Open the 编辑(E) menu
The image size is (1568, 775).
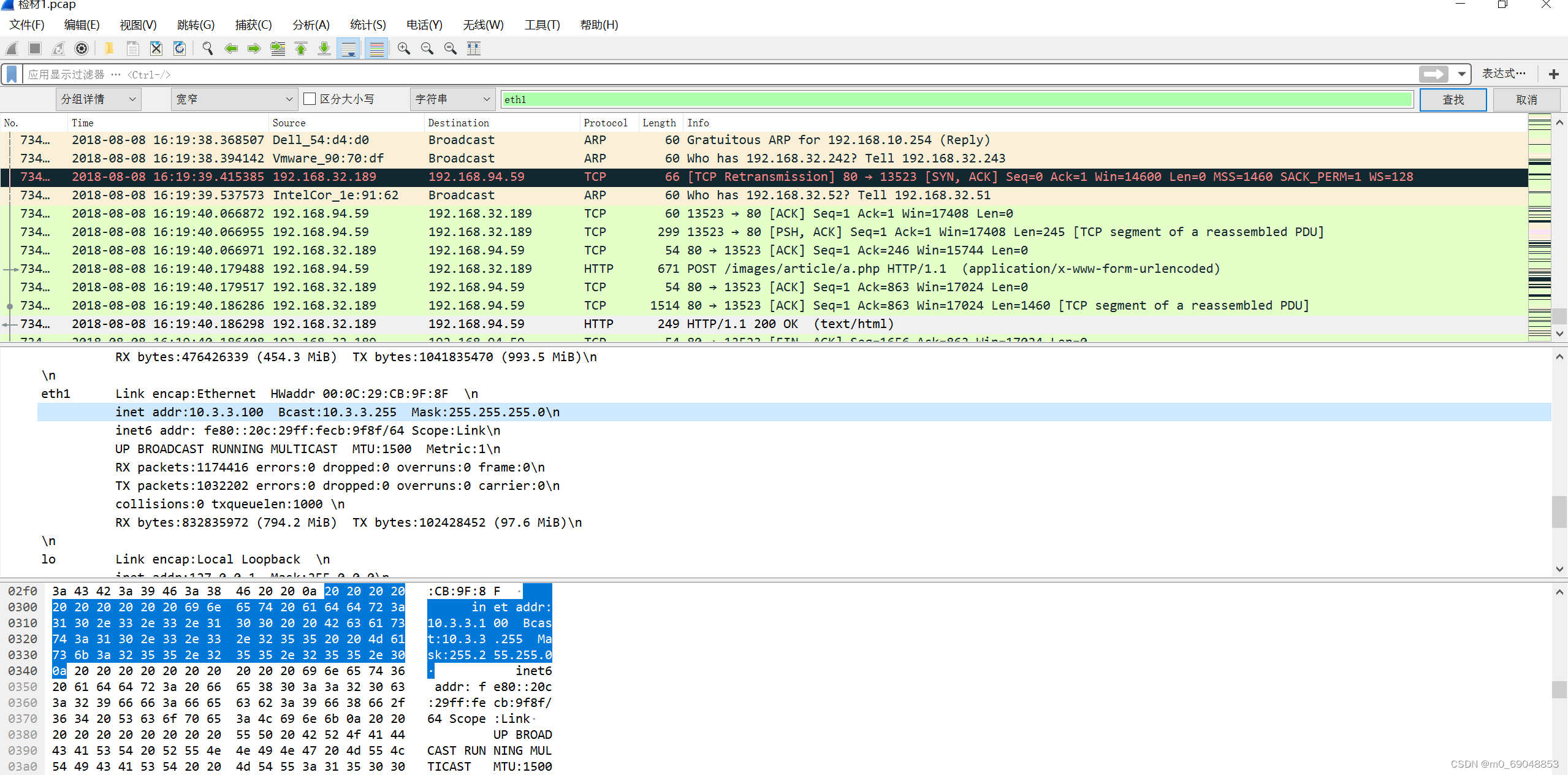coord(82,25)
